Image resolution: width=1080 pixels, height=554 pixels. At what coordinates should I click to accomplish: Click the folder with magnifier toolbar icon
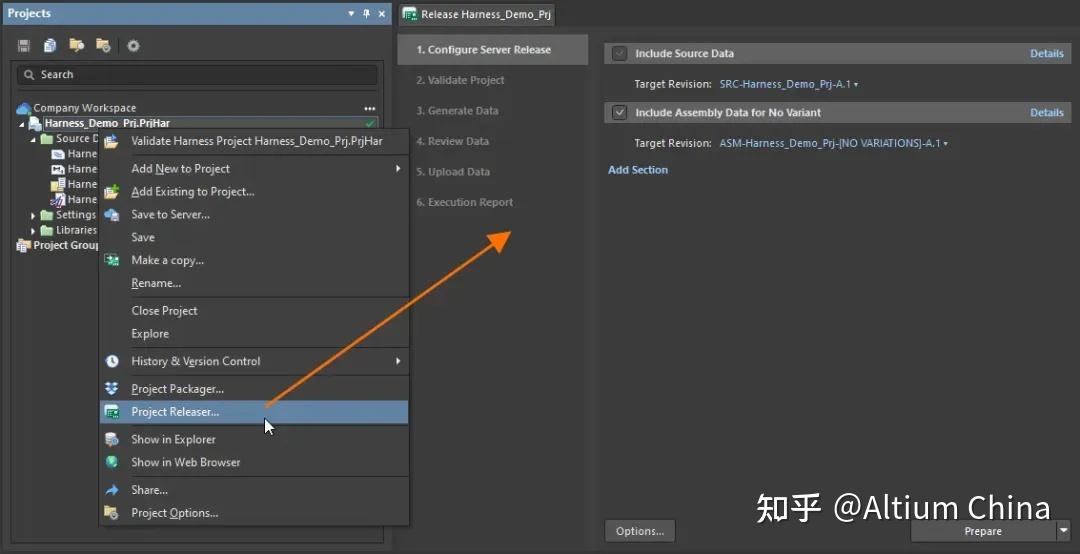(76, 45)
